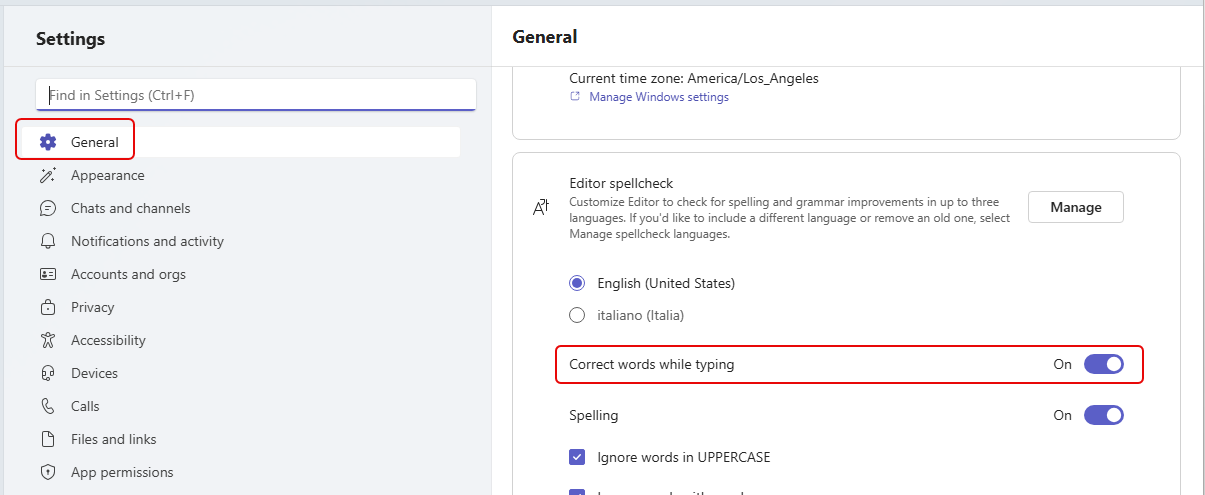Focus the Find in Settings search box
1205x495 pixels.
[x=255, y=95]
